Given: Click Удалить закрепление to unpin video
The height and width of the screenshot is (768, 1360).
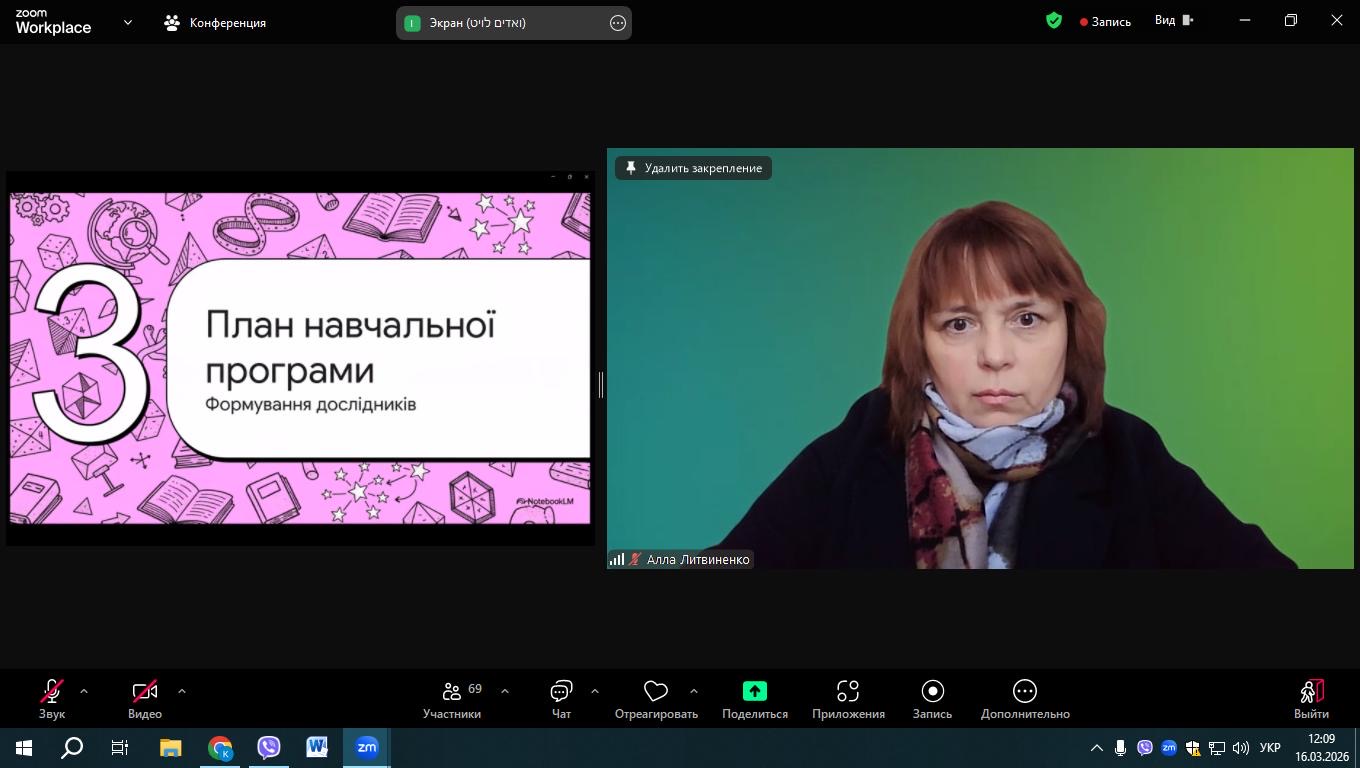Looking at the screenshot, I should pyautogui.click(x=693, y=168).
